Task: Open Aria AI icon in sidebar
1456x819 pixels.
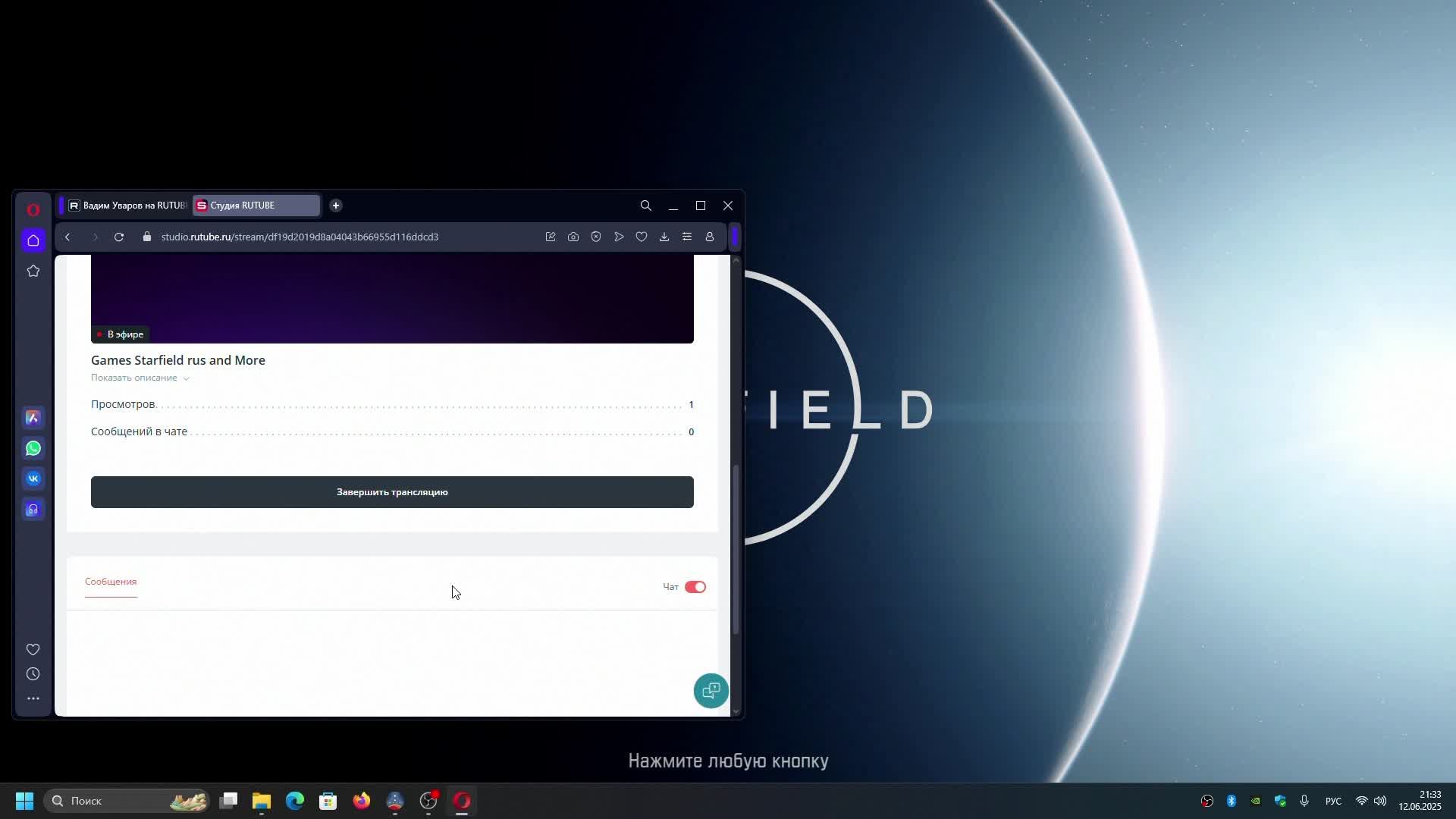Action: pyautogui.click(x=33, y=418)
